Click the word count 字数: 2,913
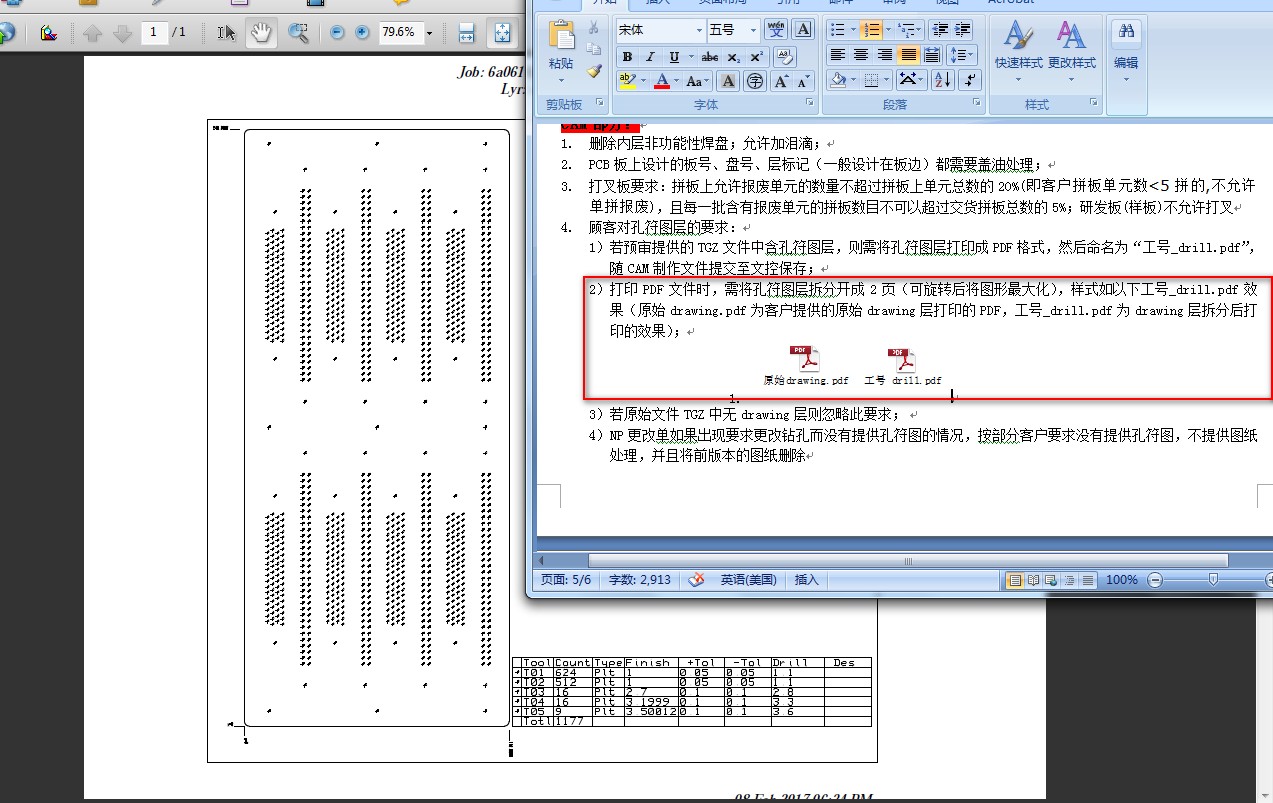Image resolution: width=1273 pixels, height=803 pixels. 638,580
